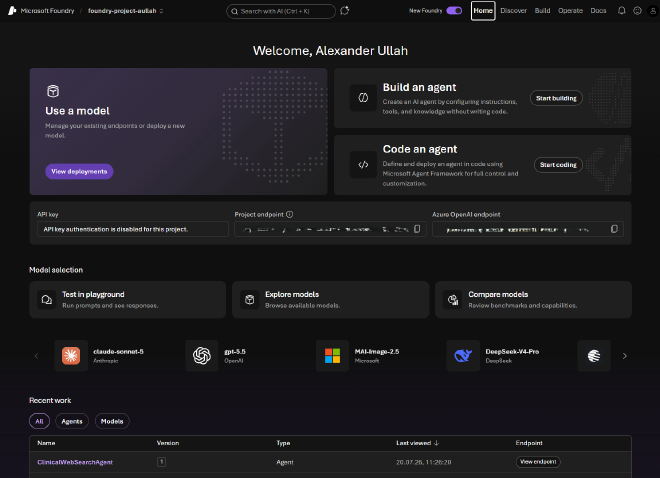Go back in model carousel with left chevron

pos(37,356)
